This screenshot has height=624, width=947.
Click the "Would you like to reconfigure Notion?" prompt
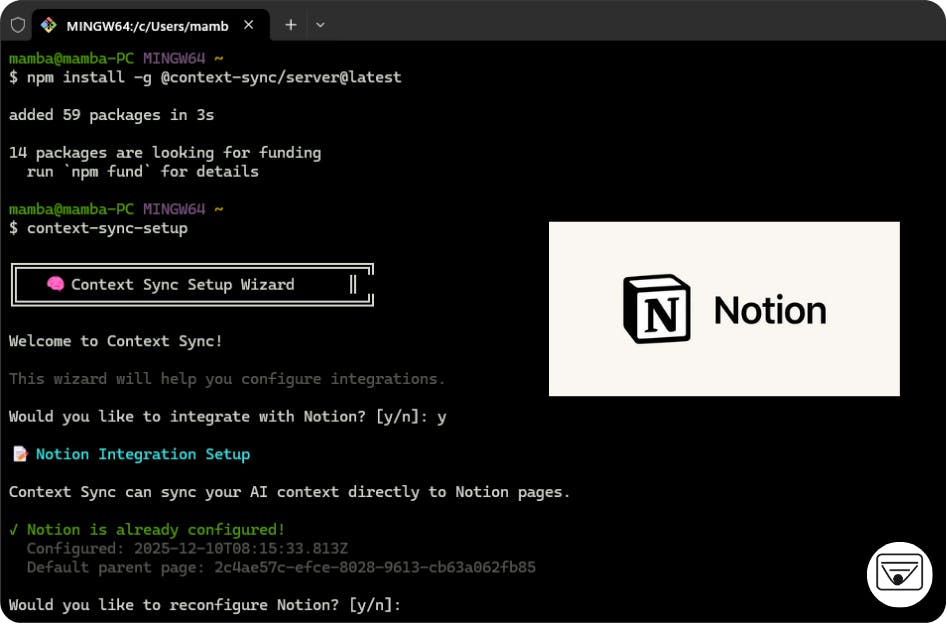click(205, 605)
